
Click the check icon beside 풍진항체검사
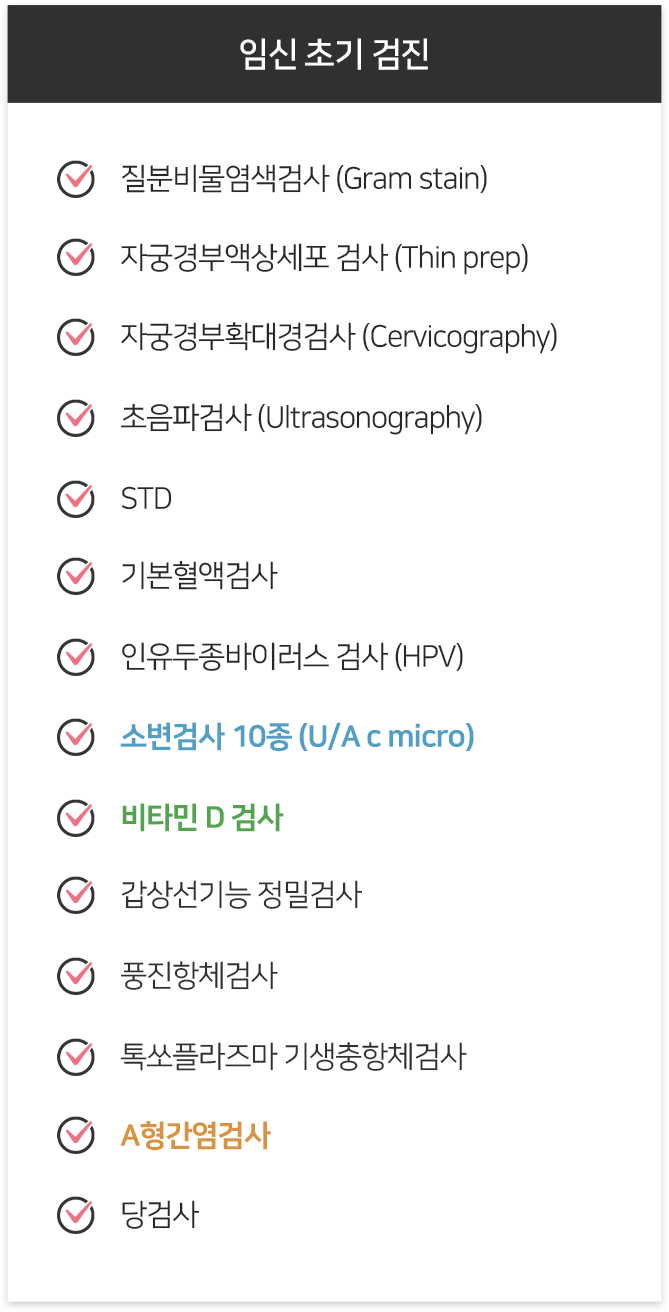75,974
